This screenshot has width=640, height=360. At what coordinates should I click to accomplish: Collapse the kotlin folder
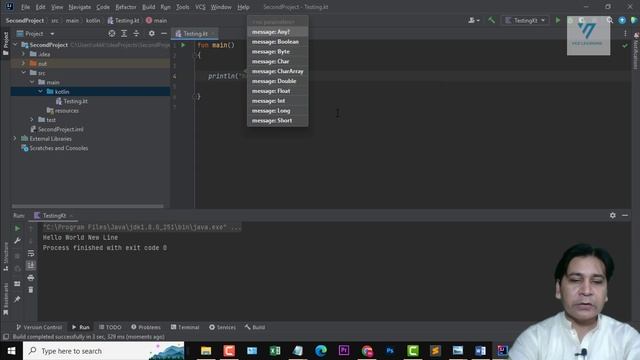point(41,91)
